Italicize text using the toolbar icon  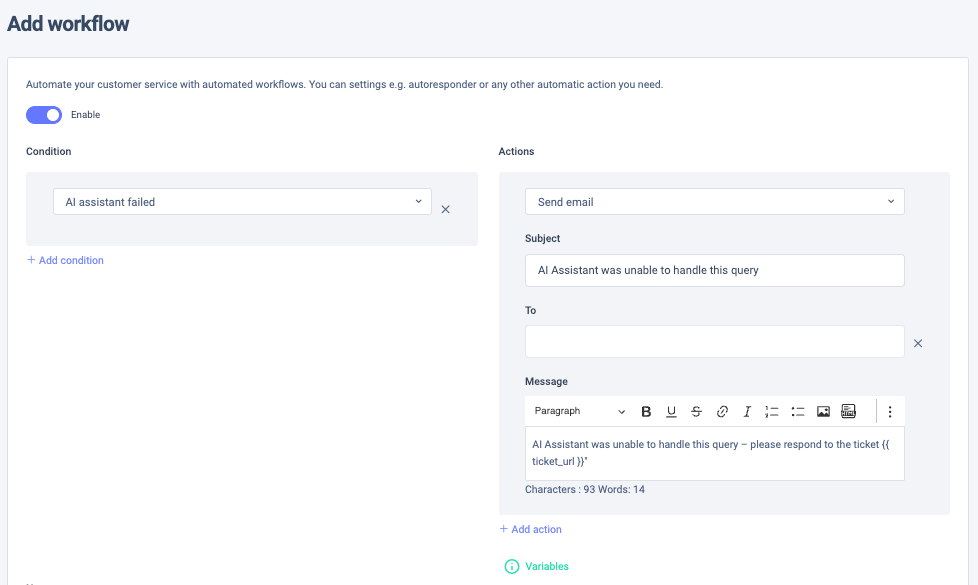[747, 411]
